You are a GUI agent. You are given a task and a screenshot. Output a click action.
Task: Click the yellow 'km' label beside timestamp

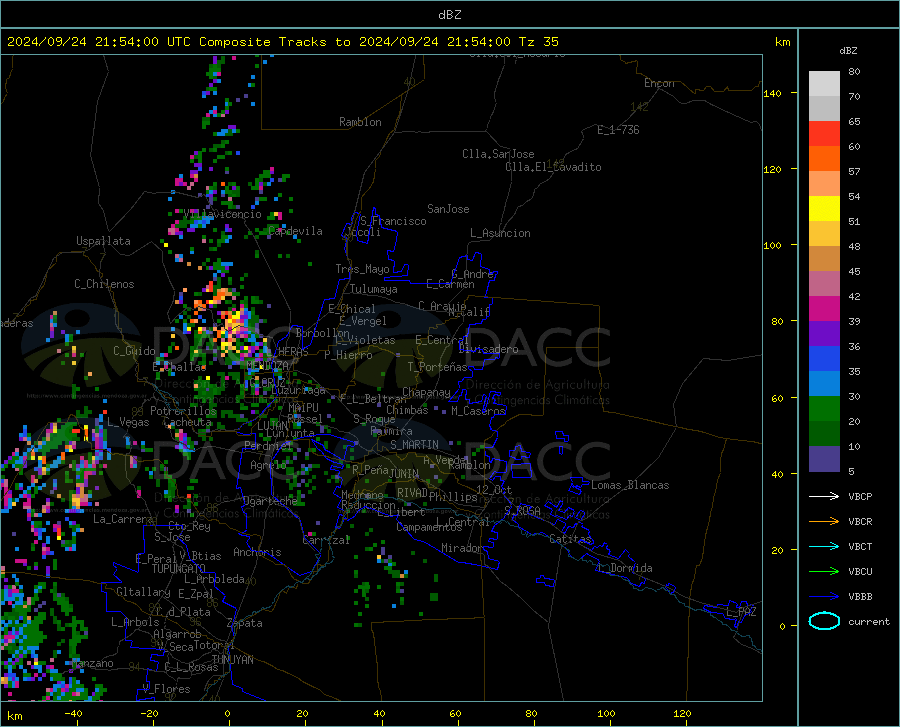(782, 42)
